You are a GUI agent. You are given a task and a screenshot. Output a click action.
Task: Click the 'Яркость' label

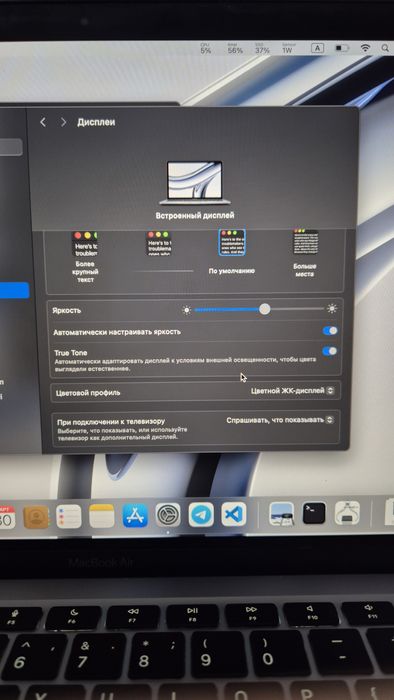[66, 311]
